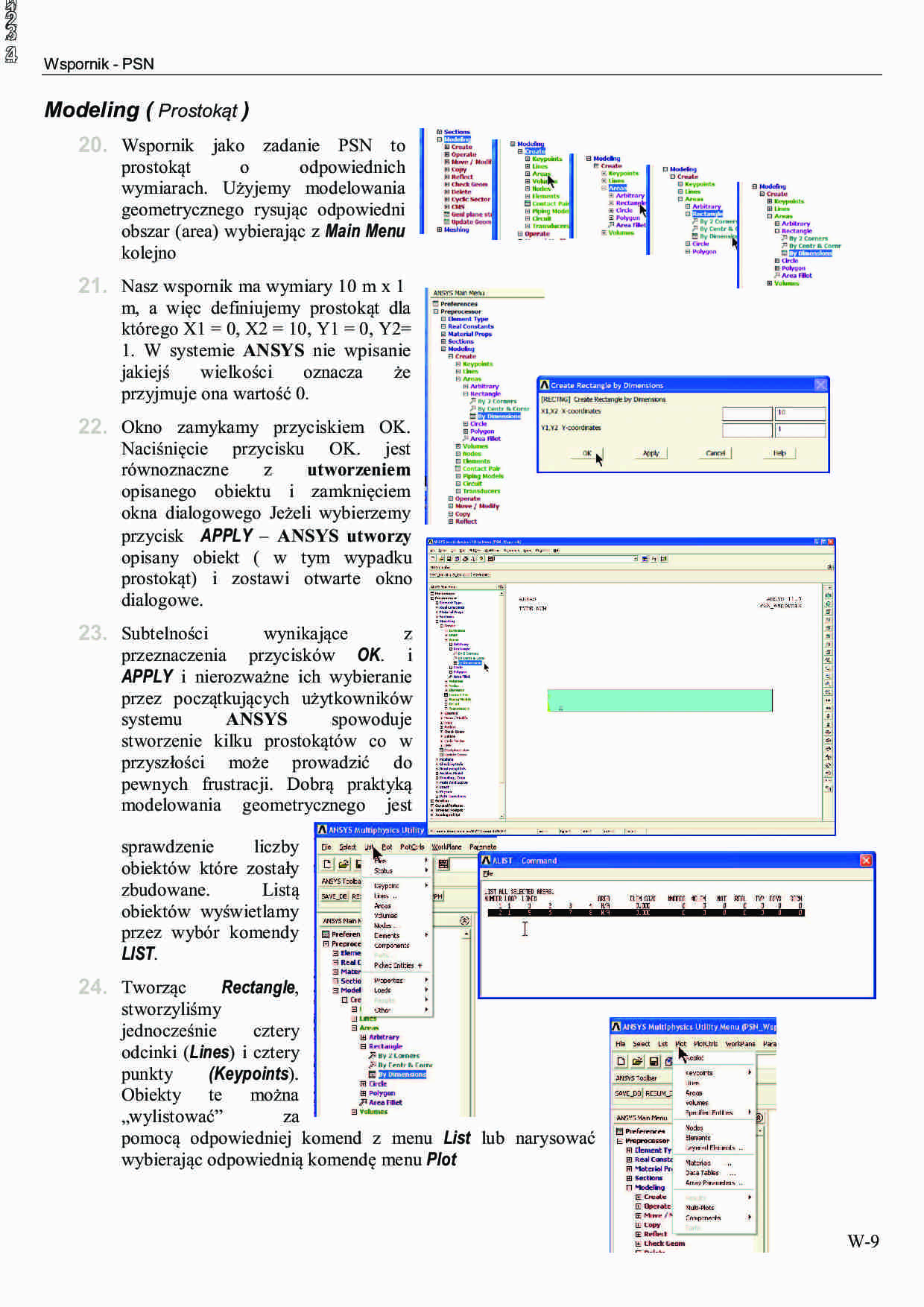Click By 2 Corners icon beside Rectangle dialog

coord(473,401)
